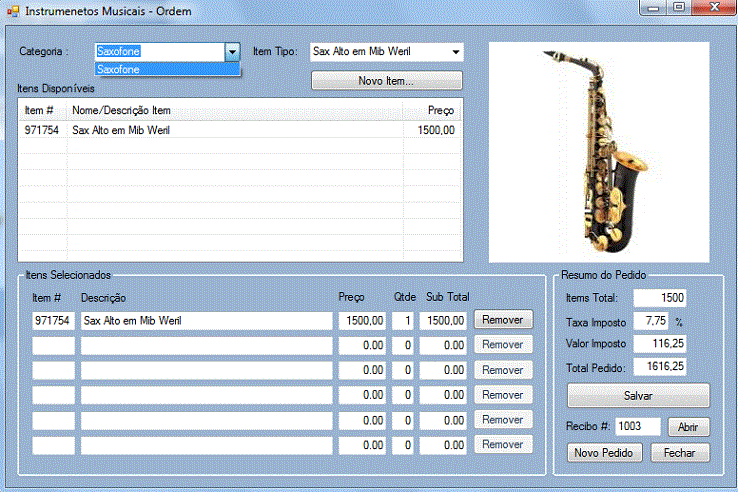Click the fifth row Remover button

coord(503,419)
